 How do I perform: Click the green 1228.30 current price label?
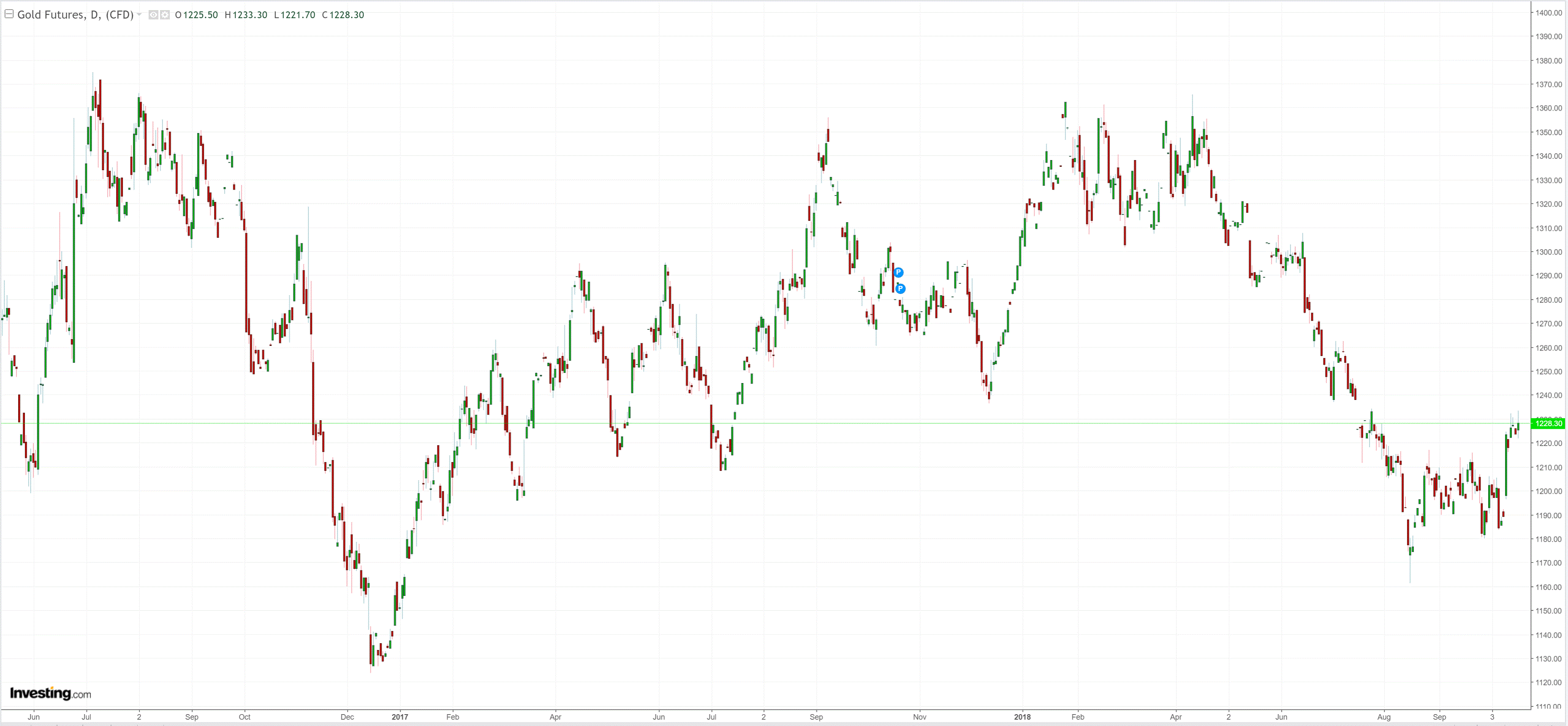pyautogui.click(x=1548, y=424)
